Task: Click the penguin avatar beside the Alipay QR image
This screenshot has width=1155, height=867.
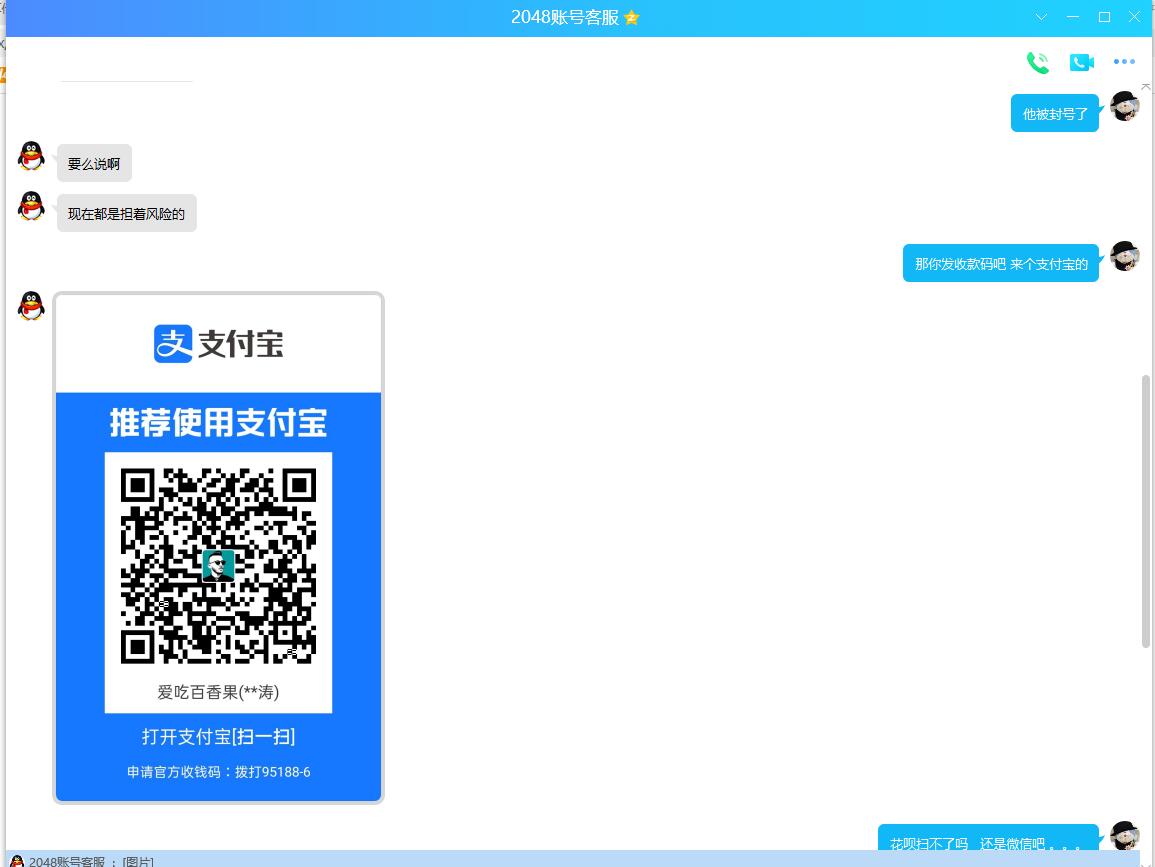Action: click(31, 306)
